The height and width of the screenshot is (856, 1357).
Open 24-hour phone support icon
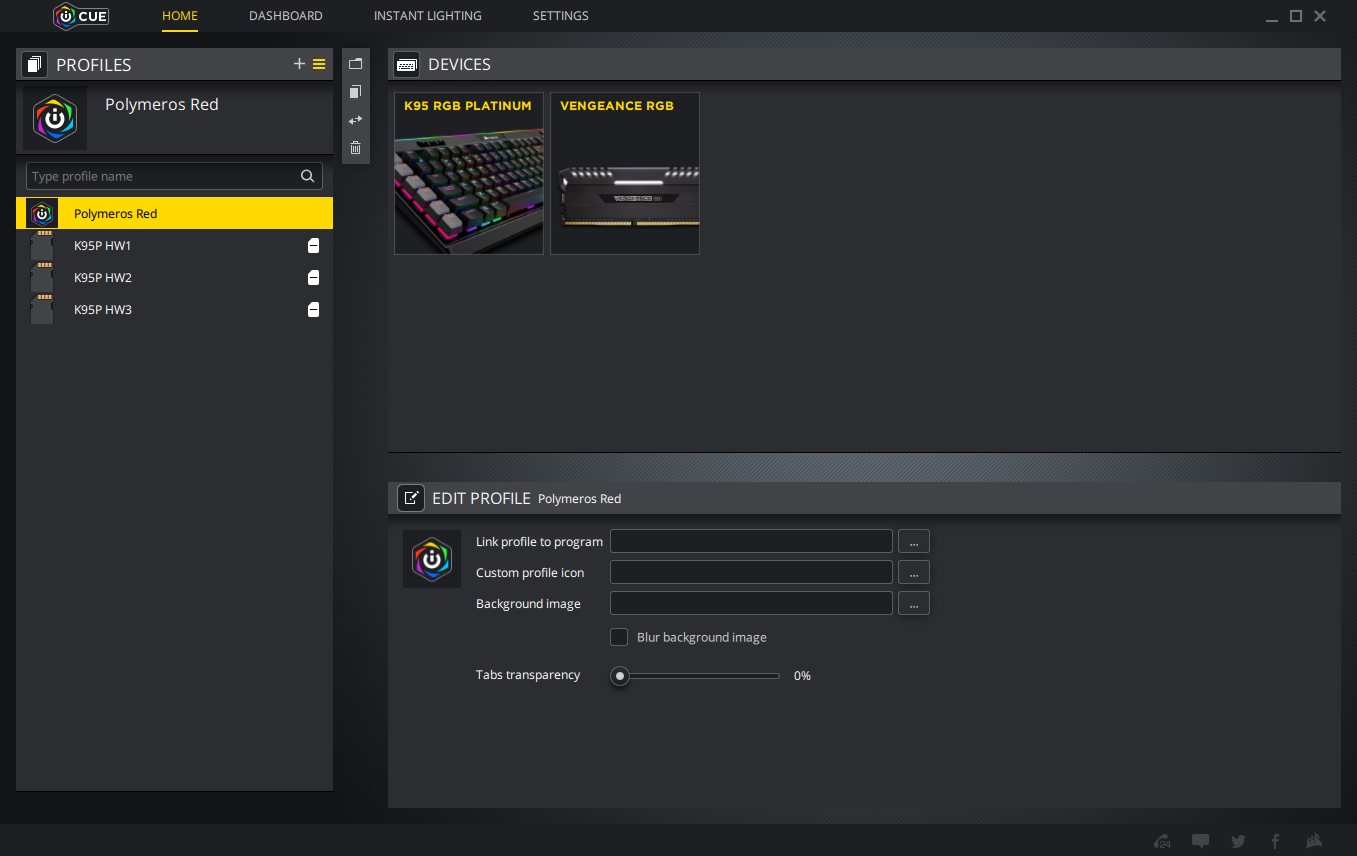pyautogui.click(x=1163, y=841)
